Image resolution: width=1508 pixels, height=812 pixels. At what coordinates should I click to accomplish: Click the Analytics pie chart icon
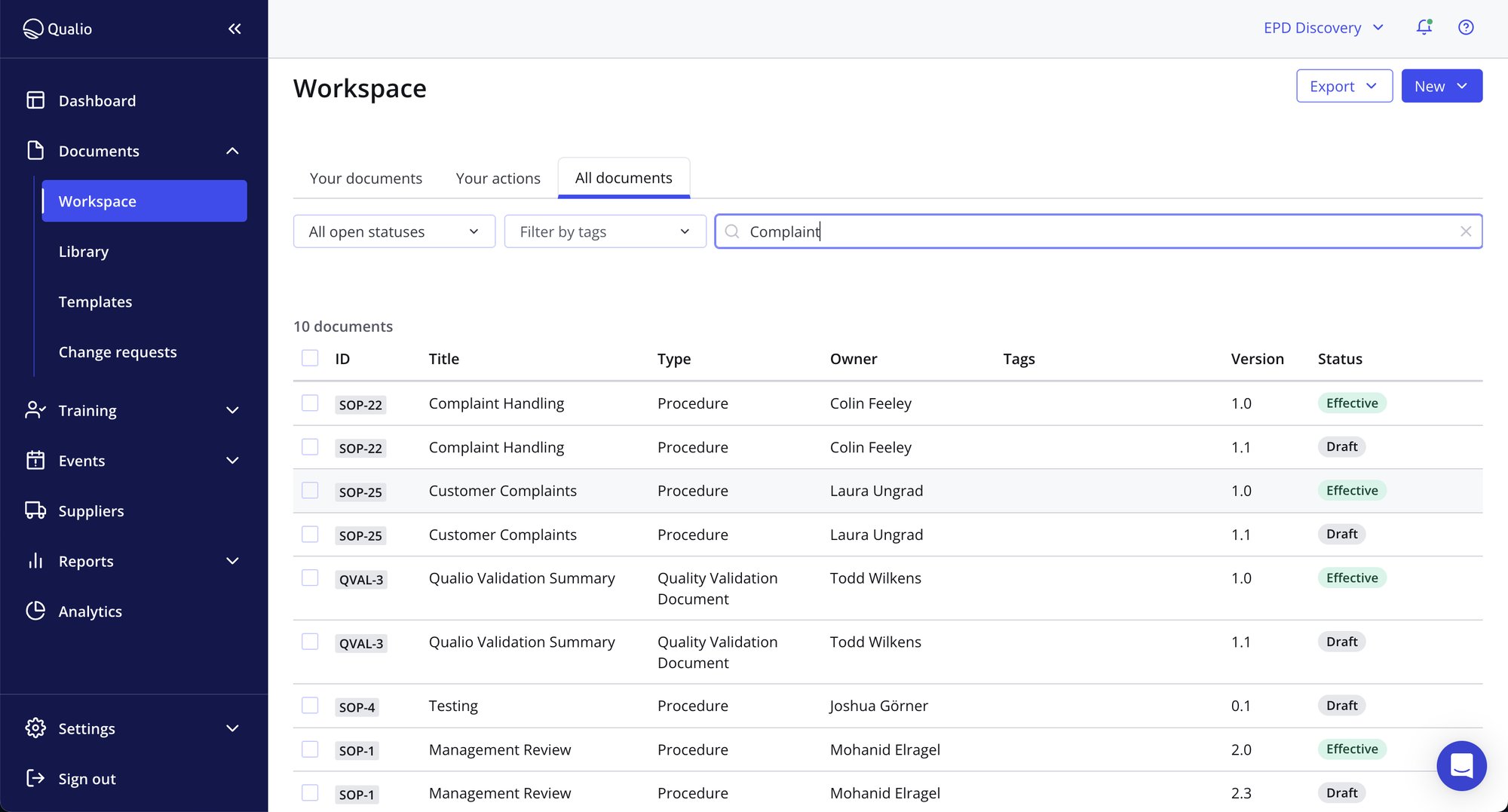35,611
